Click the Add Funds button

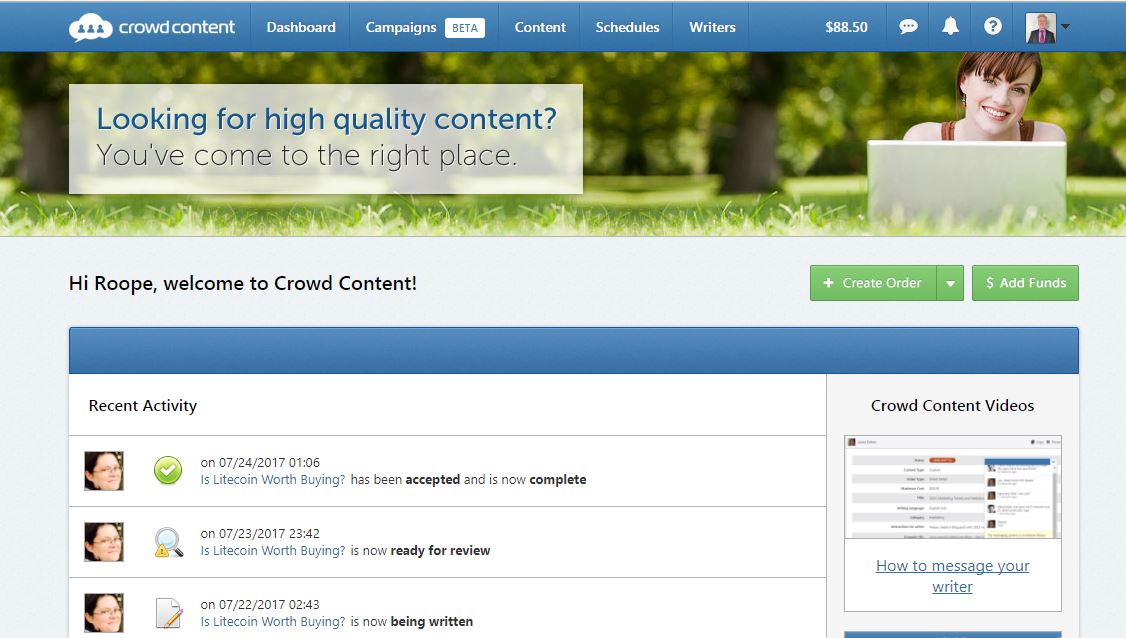[x=1025, y=283]
